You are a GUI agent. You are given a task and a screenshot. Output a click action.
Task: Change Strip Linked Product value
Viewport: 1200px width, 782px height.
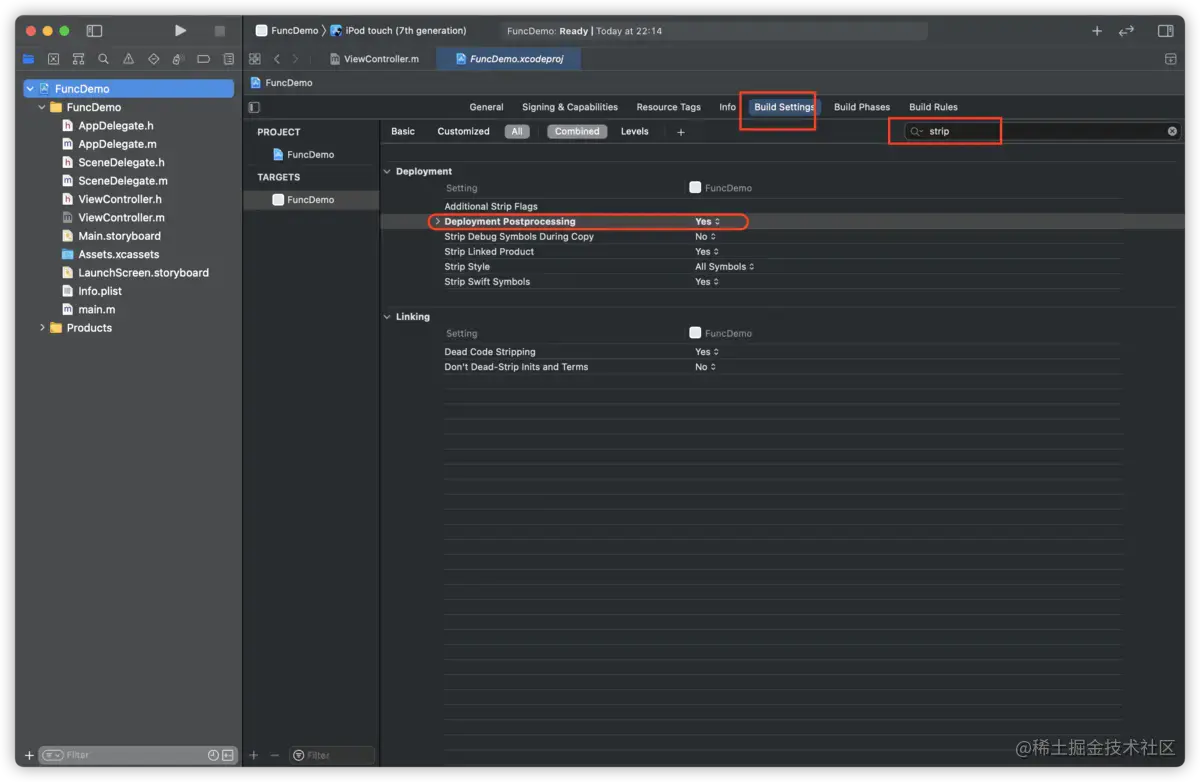pyautogui.click(x=707, y=252)
